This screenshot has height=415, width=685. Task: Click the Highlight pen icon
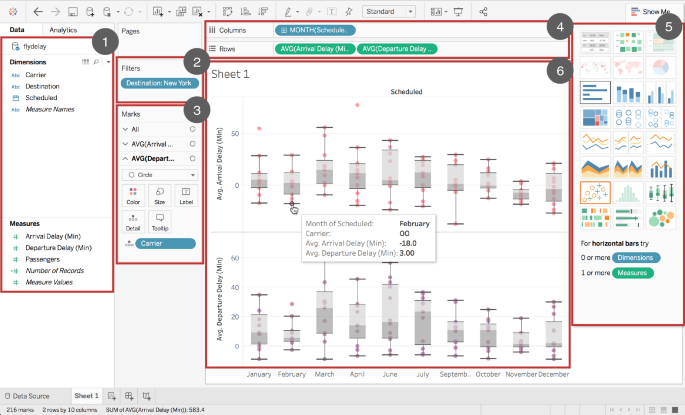click(x=288, y=12)
